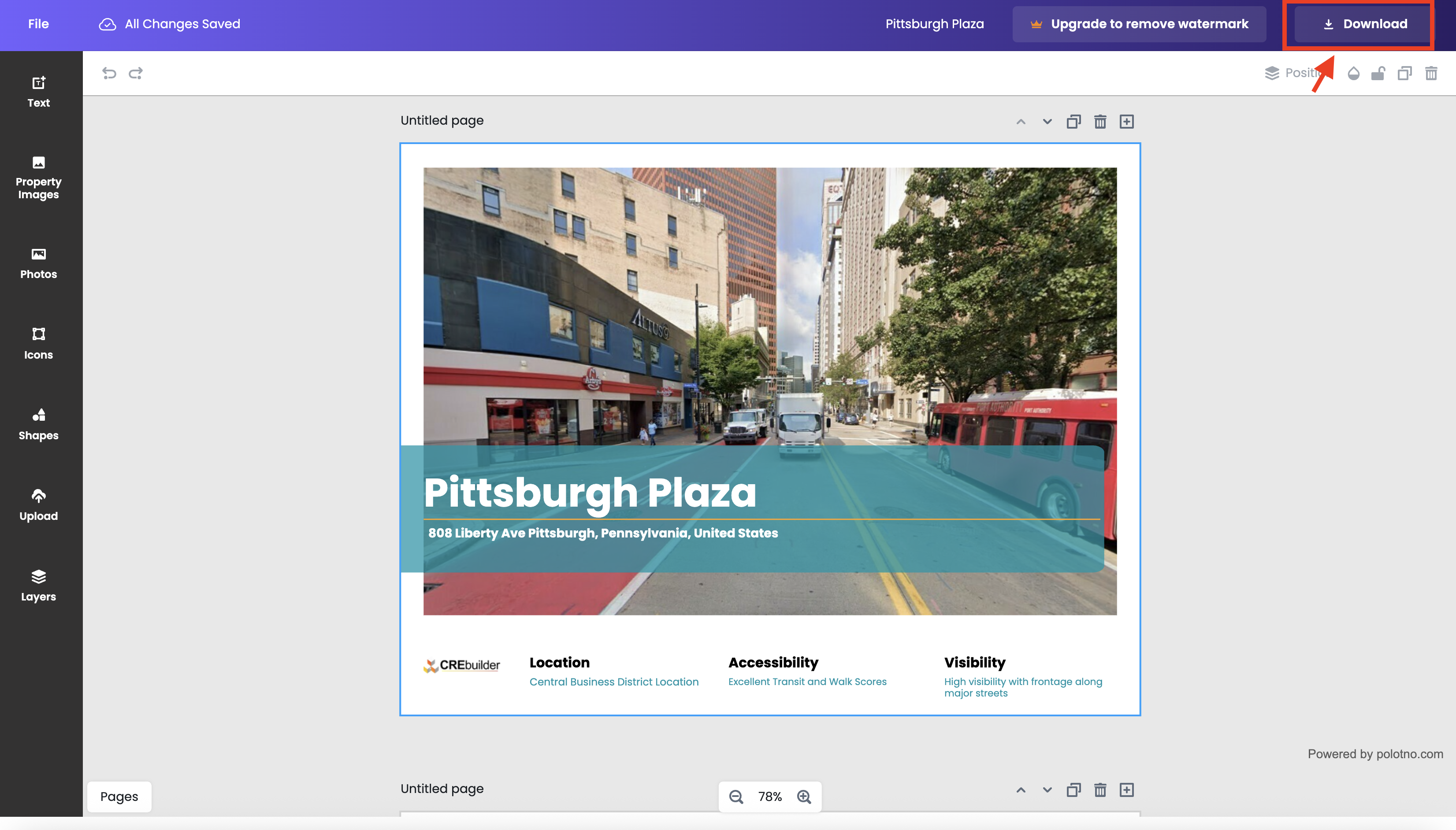
Task: Click Upgrade to remove watermark
Action: coord(1139,24)
